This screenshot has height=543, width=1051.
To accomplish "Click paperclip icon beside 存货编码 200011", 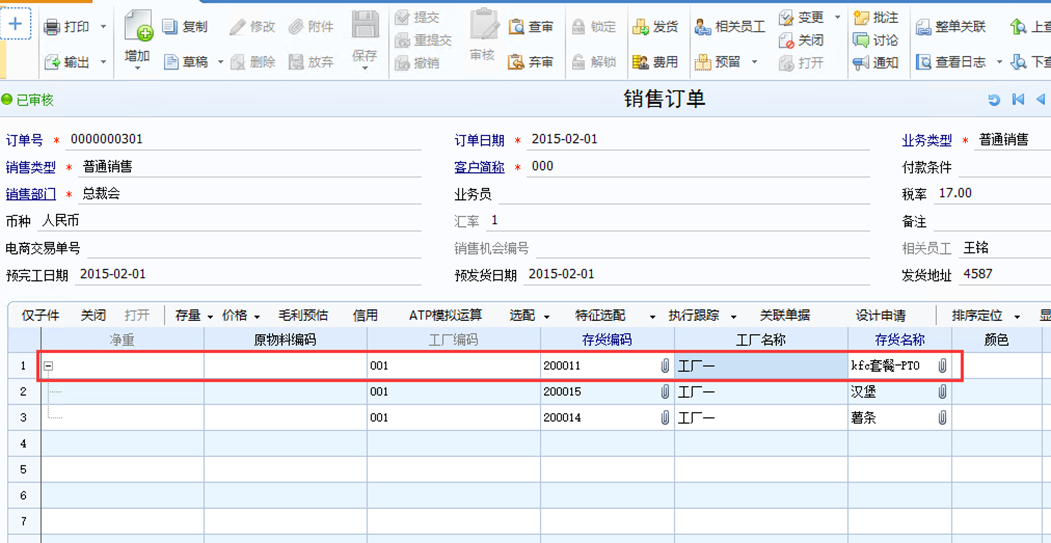I will (665, 366).
